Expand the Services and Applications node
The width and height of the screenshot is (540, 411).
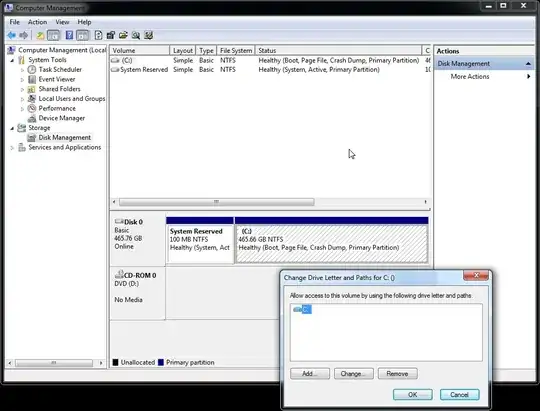pos(12,148)
